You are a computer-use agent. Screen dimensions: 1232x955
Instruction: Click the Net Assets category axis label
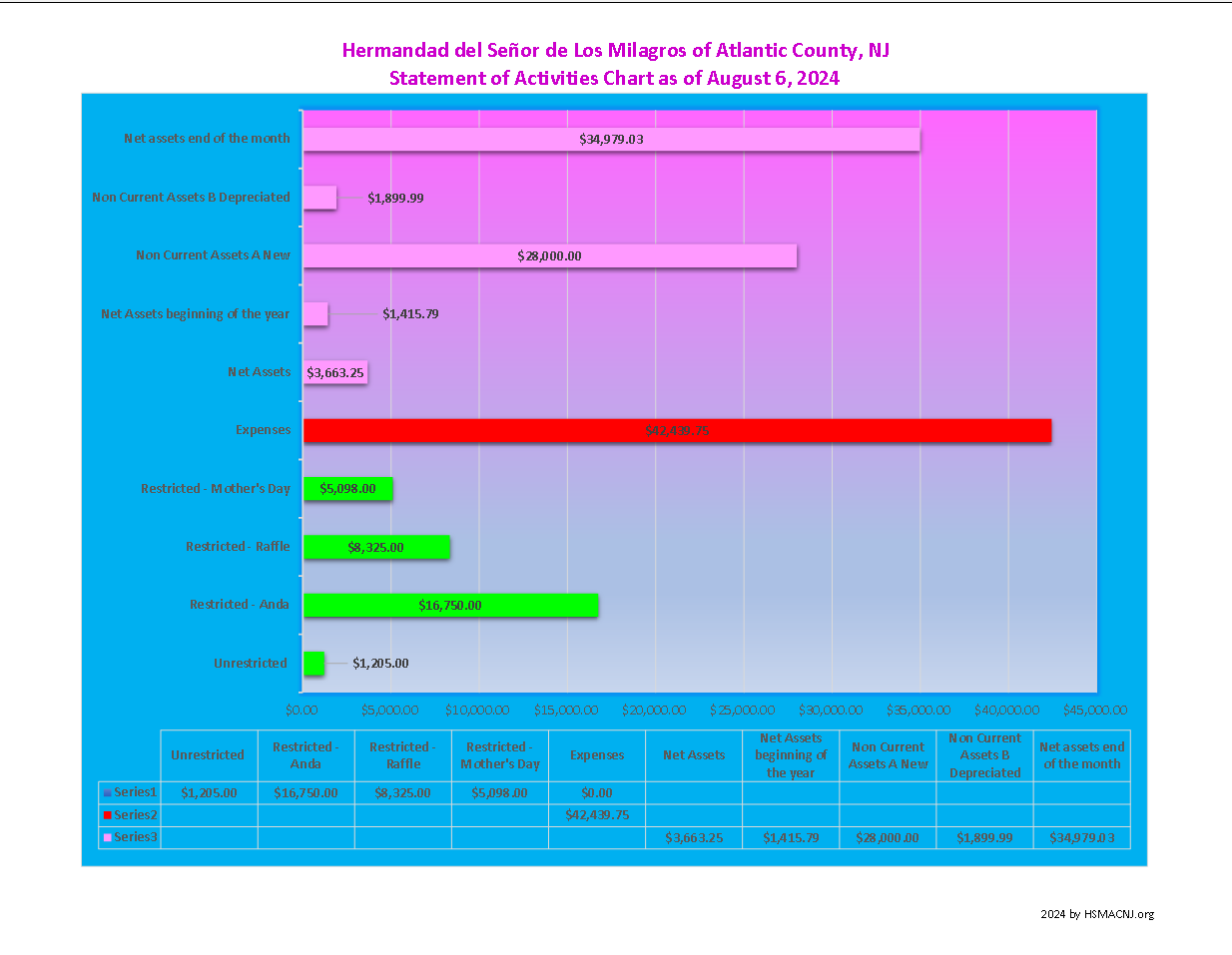(259, 372)
